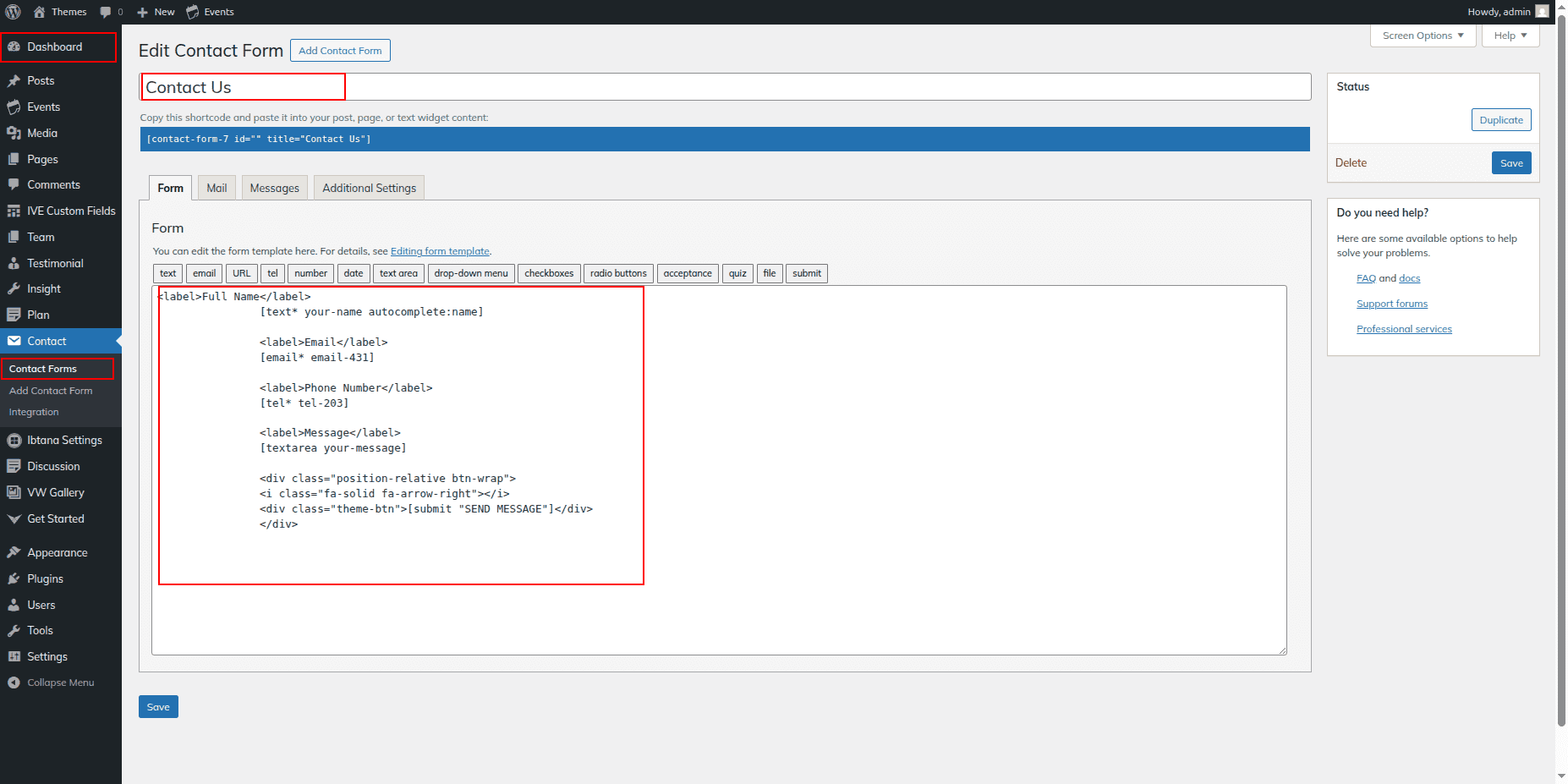Open the Editing form template link
This screenshot has width=1568, height=784.
coord(440,251)
